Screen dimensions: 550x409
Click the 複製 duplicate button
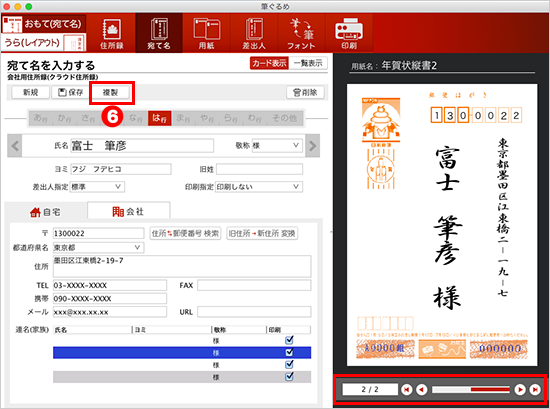(x=110, y=92)
